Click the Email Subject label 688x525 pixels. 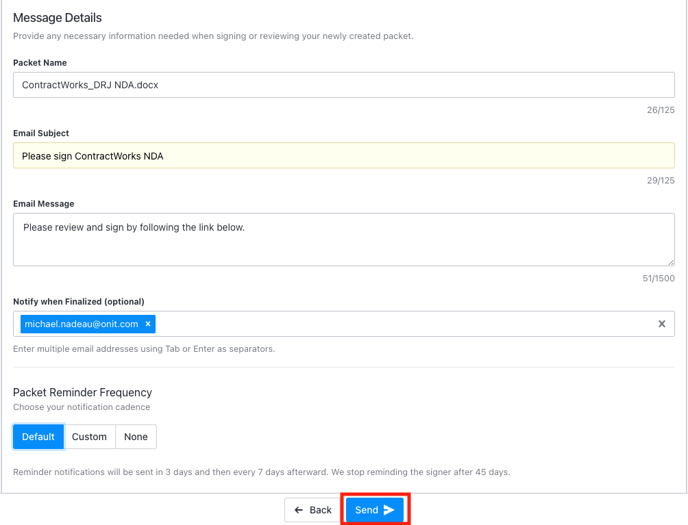[41, 133]
